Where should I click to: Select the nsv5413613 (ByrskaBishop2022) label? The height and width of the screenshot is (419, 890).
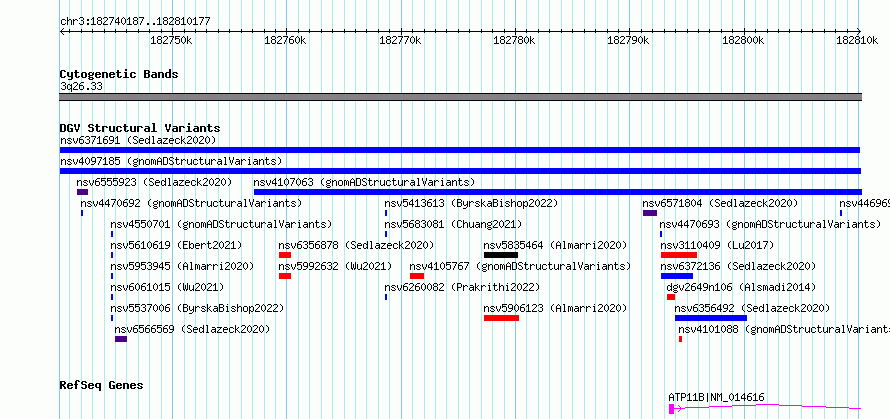[x=471, y=203]
